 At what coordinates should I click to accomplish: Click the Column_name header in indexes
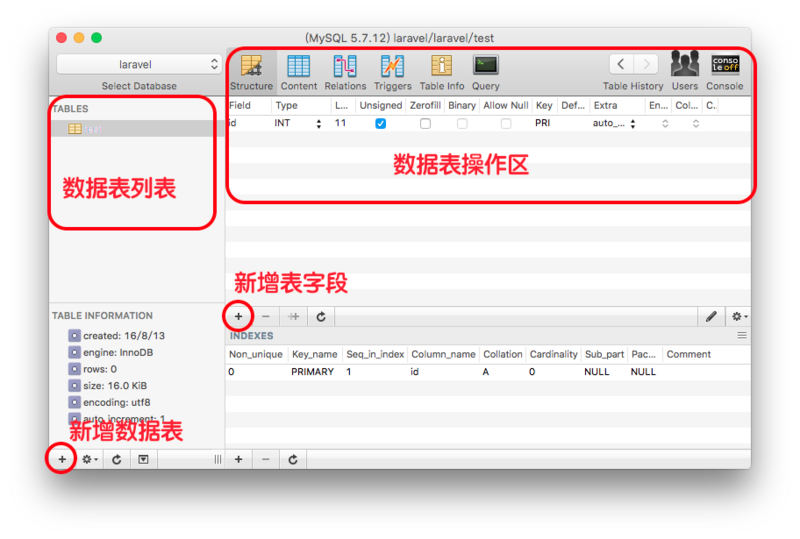coord(443,354)
